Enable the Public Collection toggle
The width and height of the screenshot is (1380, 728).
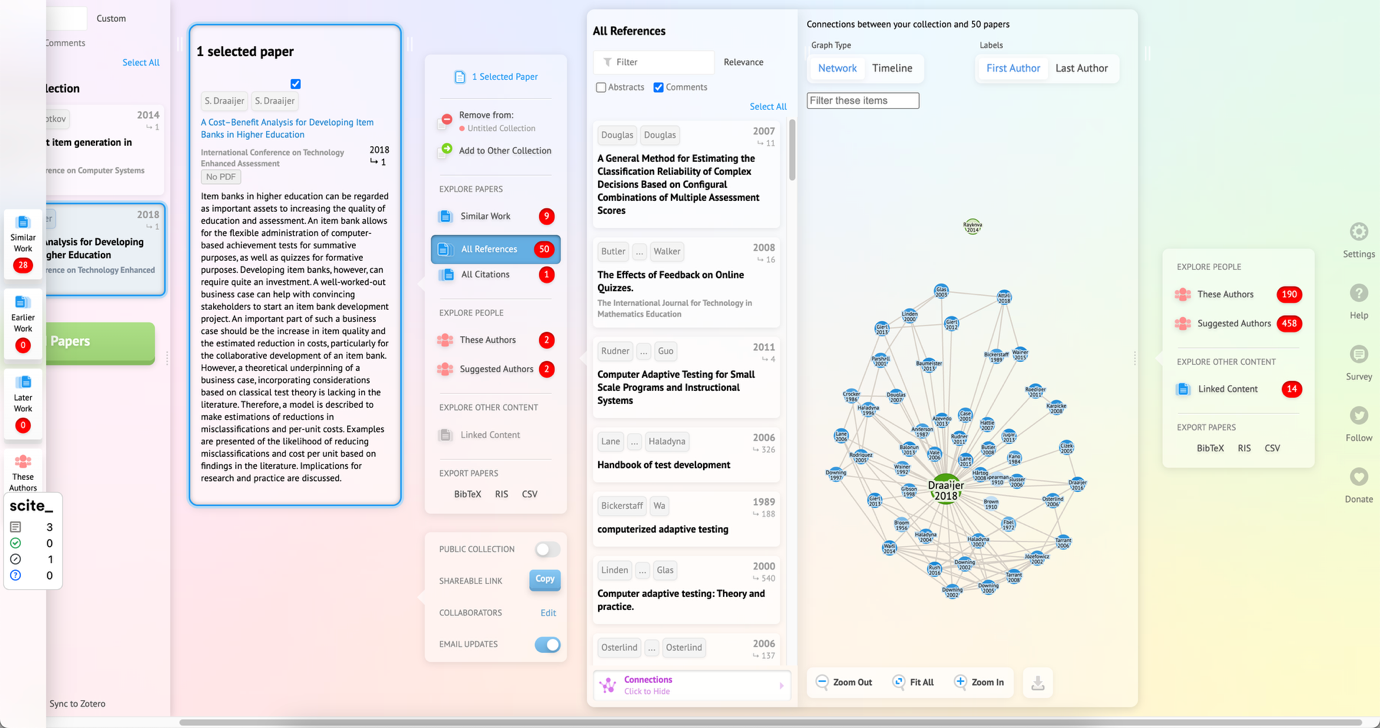pyautogui.click(x=549, y=548)
